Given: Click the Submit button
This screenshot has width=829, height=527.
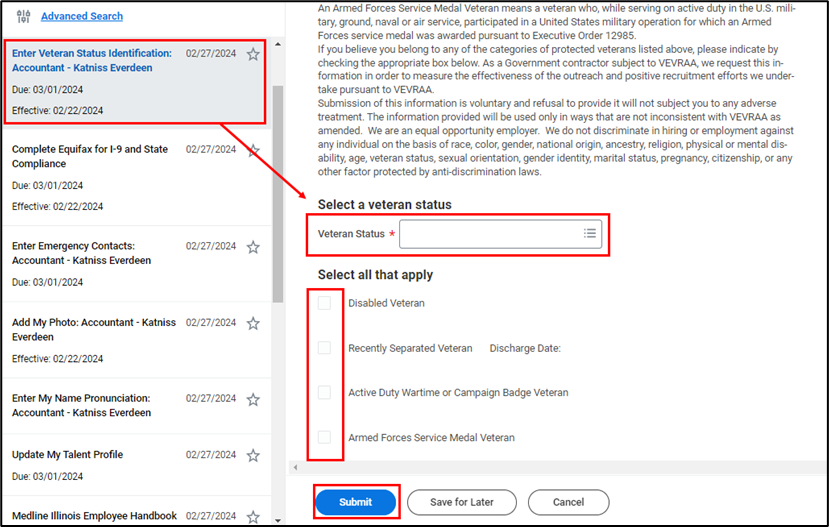Looking at the screenshot, I should (355, 502).
